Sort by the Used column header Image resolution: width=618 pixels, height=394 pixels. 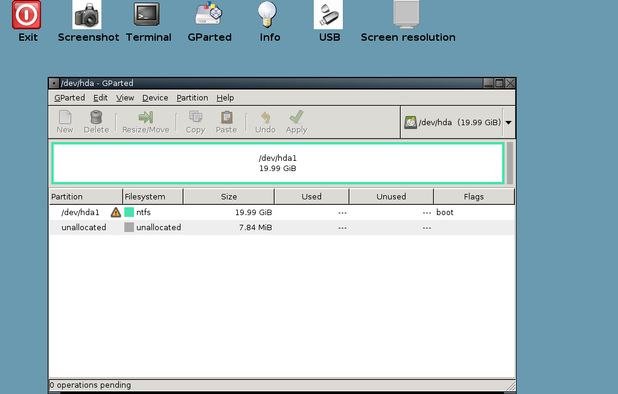(312, 197)
